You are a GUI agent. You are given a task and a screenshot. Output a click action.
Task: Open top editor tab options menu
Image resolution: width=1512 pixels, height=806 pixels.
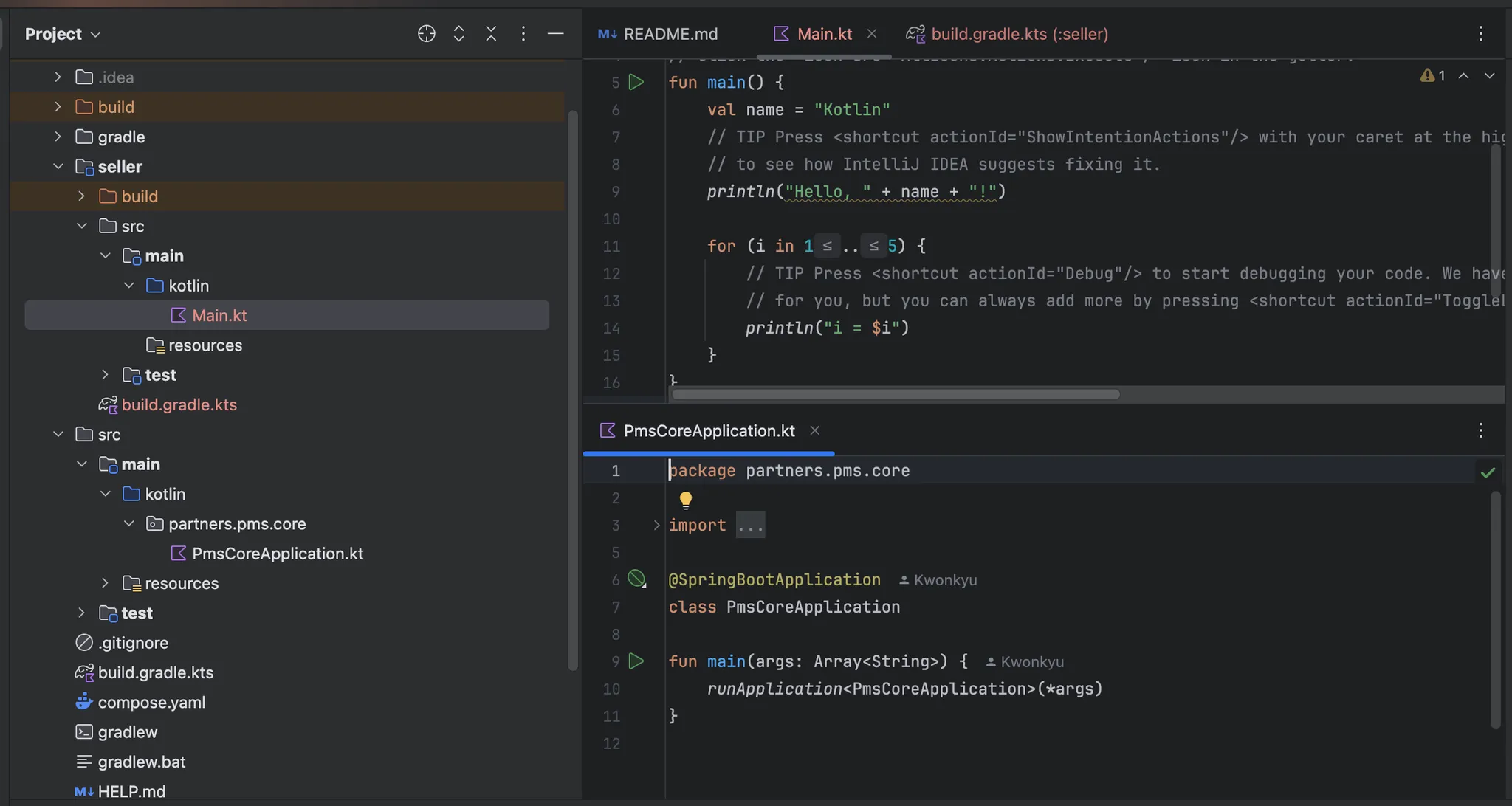pyautogui.click(x=1480, y=34)
